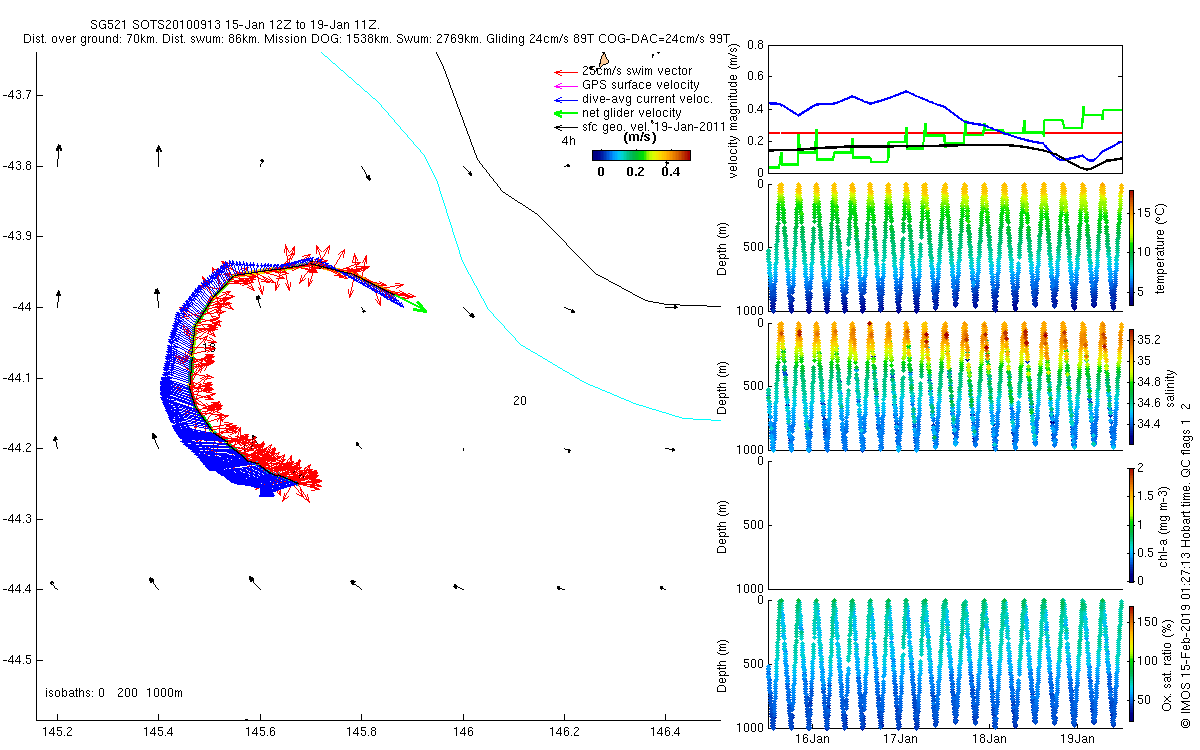Click the 'isobaths: 0 200 1000m' note
Viewport: 1200px width, 750px height.
pos(114,693)
